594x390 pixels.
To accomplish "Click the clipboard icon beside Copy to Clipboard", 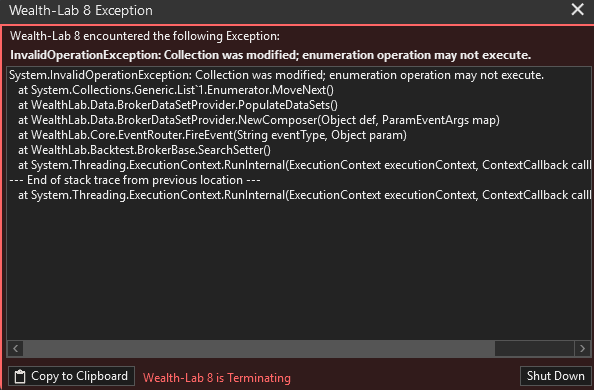I will click(20, 376).
